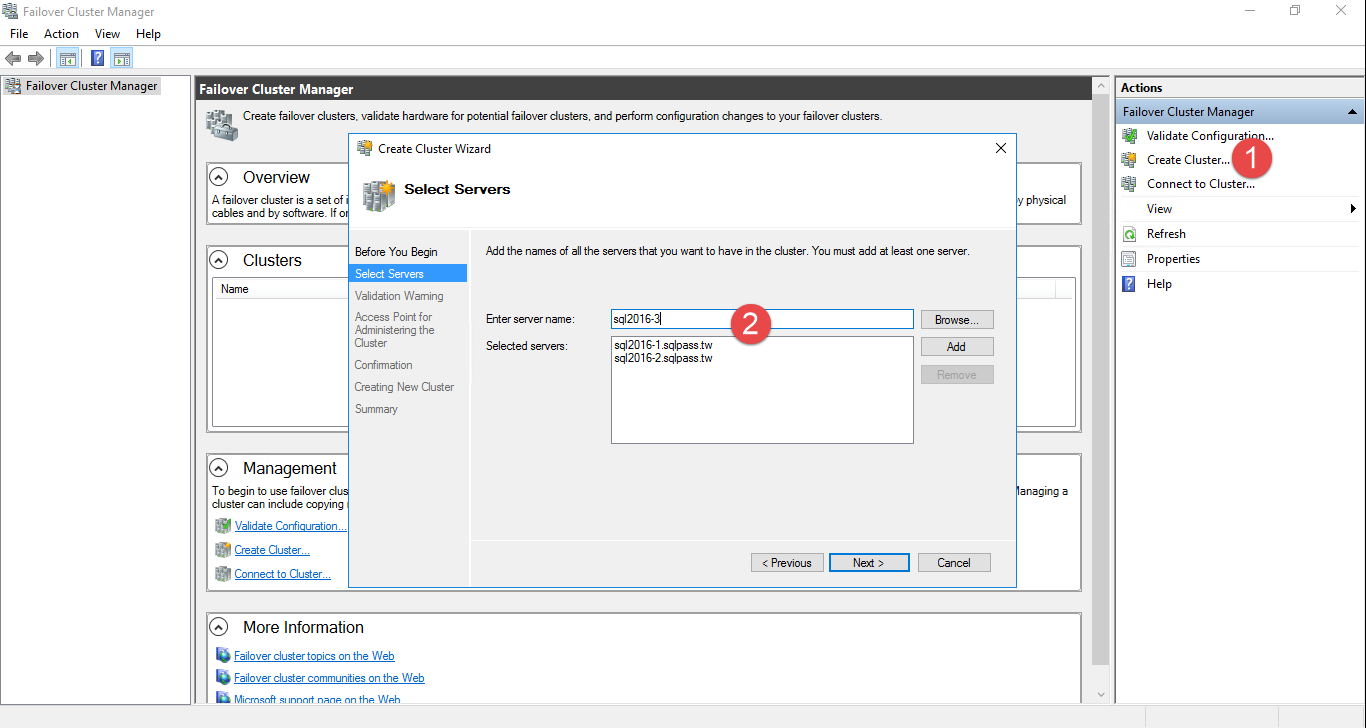Click the blue Help toolbar icon
The width and height of the screenshot is (1366, 728).
pyautogui.click(x=98, y=59)
